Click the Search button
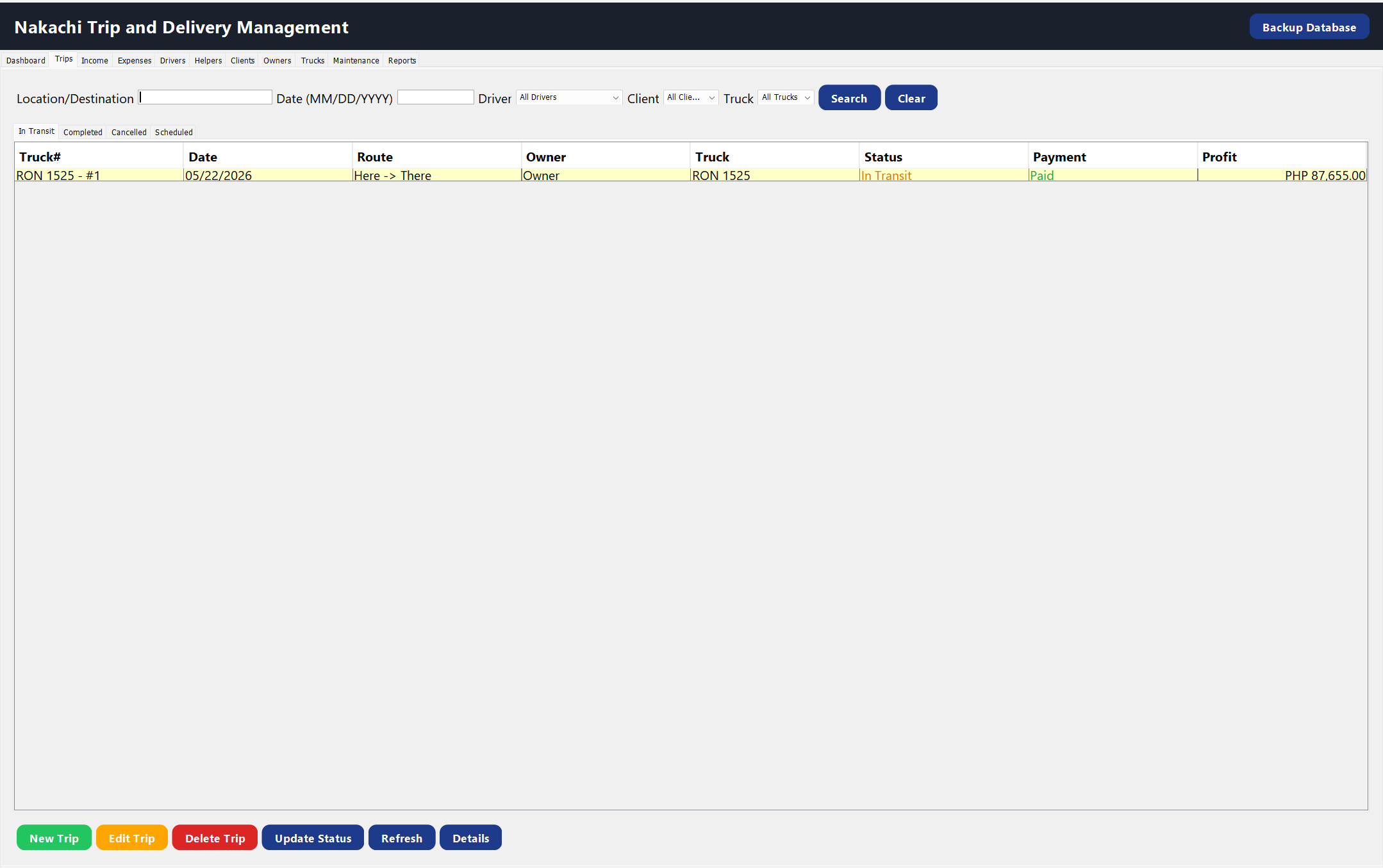 (x=849, y=98)
